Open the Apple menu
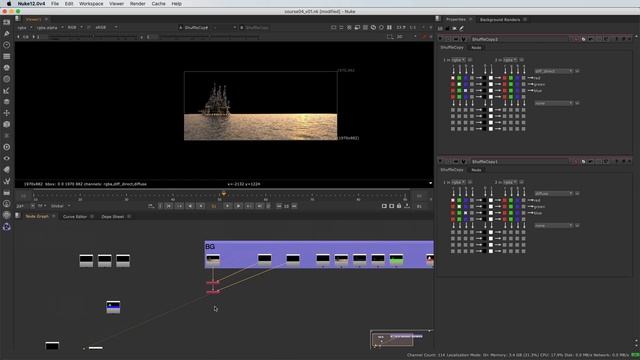Image resolution: width=640 pixels, height=360 pixels. 9,4
